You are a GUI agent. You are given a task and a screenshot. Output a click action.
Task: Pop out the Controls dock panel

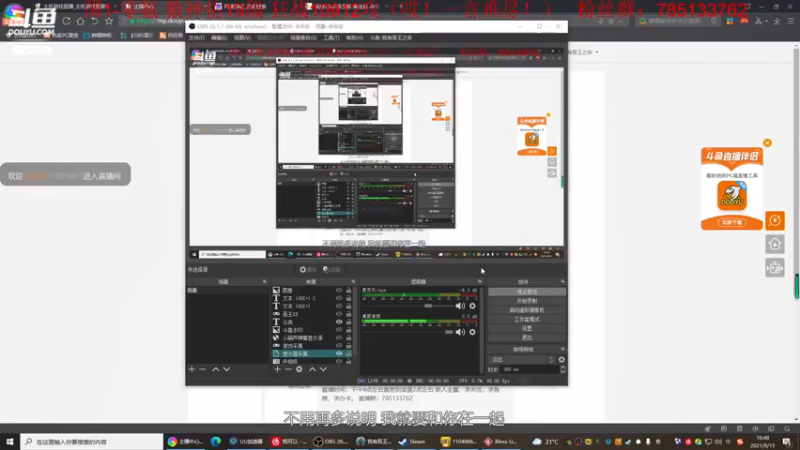click(x=562, y=282)
